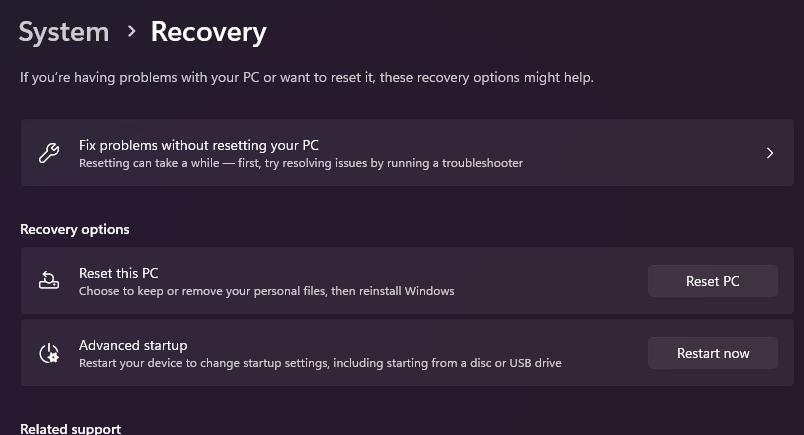Click the breadcrumb arrow after System

tap(131, 32)
